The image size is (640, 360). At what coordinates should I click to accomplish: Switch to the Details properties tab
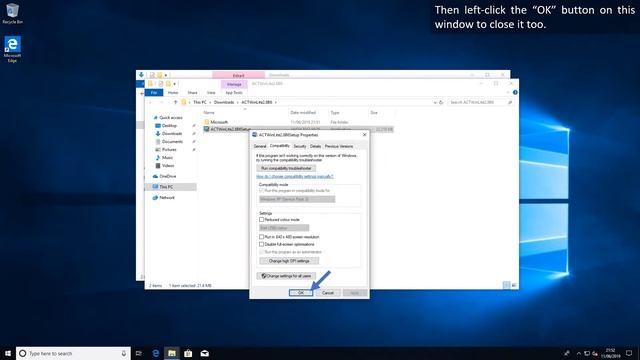[316, 146]
